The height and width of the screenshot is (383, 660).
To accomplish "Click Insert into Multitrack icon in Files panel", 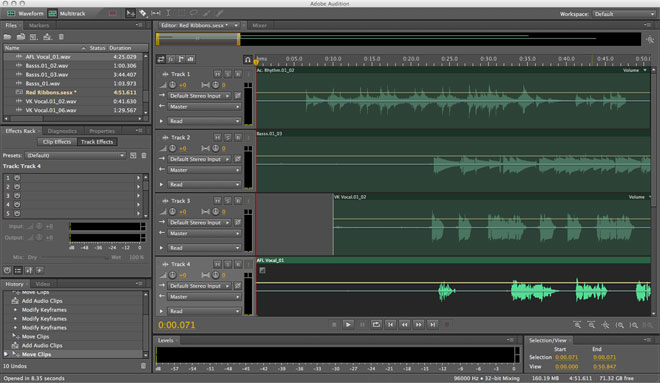I will click(47, 37).
